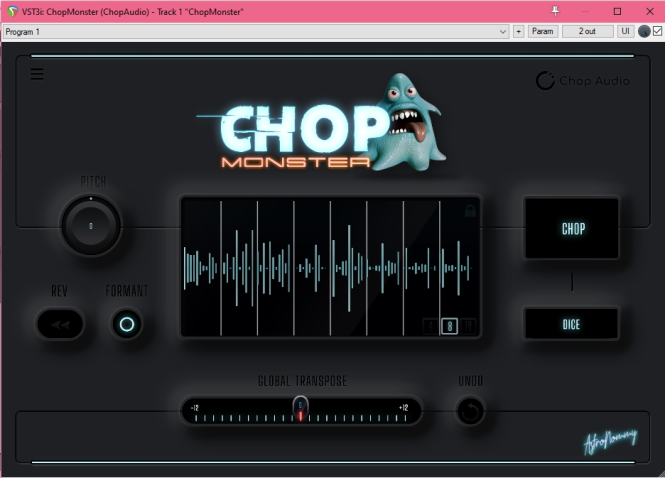The height and width of the screenshot is (478, 665).
Task: Click the PITCH knob
Action: (x=91, y=226)
